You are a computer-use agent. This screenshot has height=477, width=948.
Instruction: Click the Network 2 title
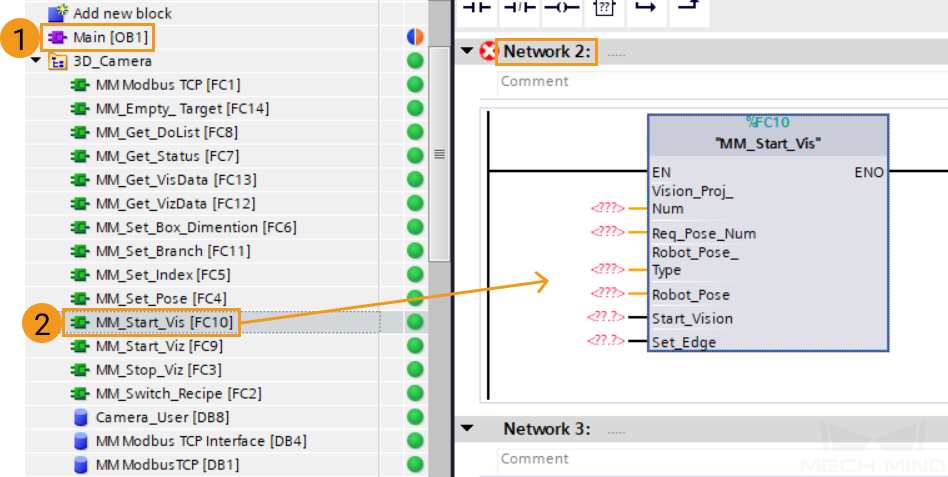pyautogui.click(x=547, y=51)
